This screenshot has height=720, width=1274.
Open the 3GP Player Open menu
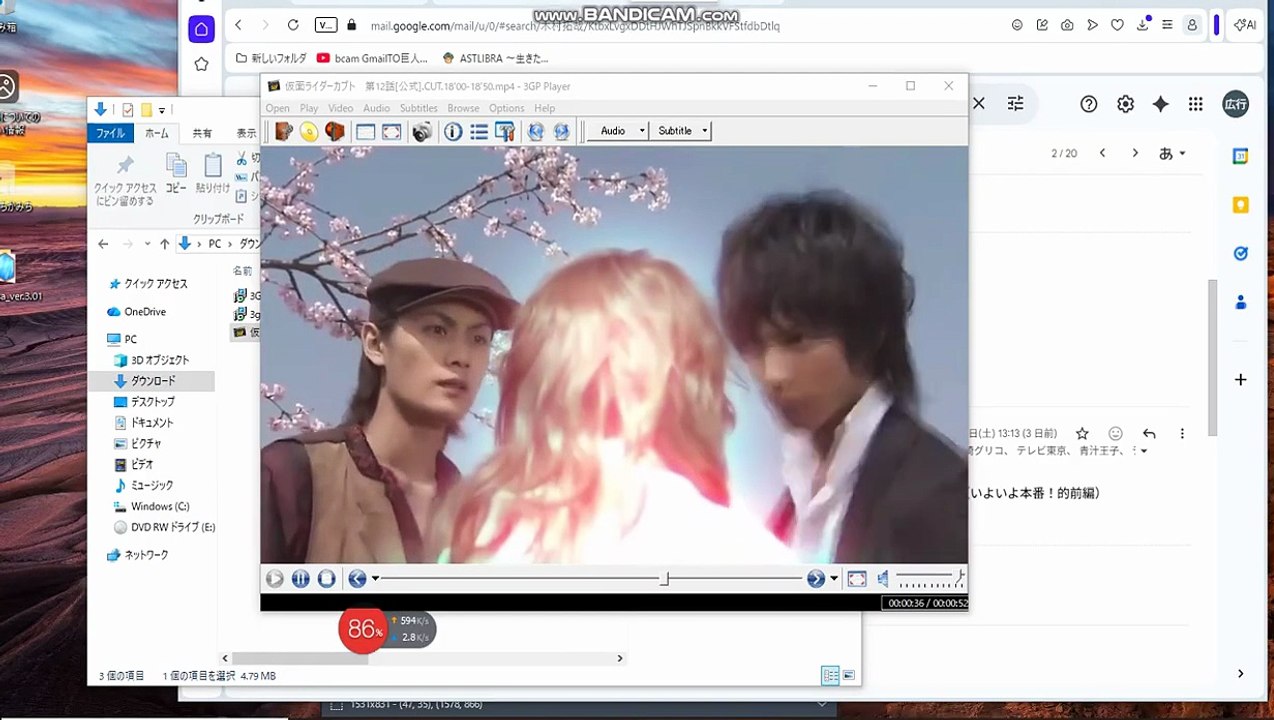click(277, 108)
